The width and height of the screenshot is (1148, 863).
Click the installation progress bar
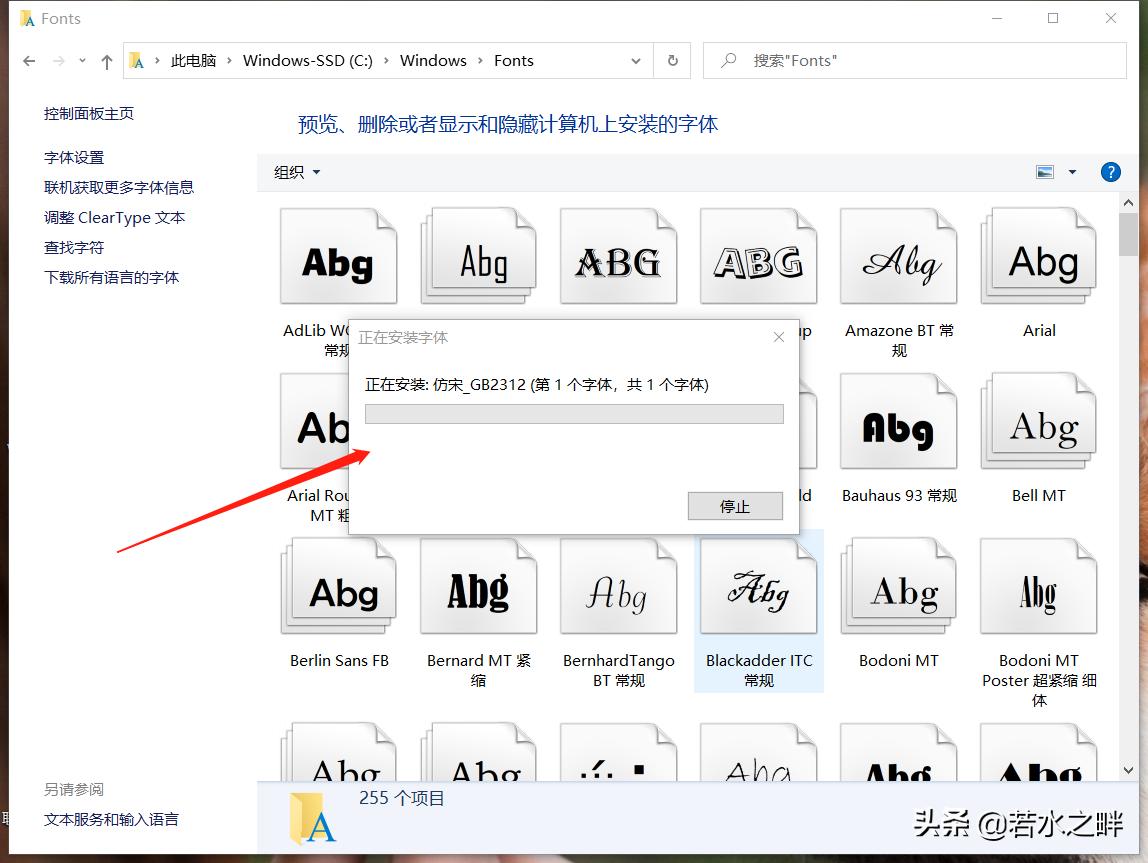573,413
